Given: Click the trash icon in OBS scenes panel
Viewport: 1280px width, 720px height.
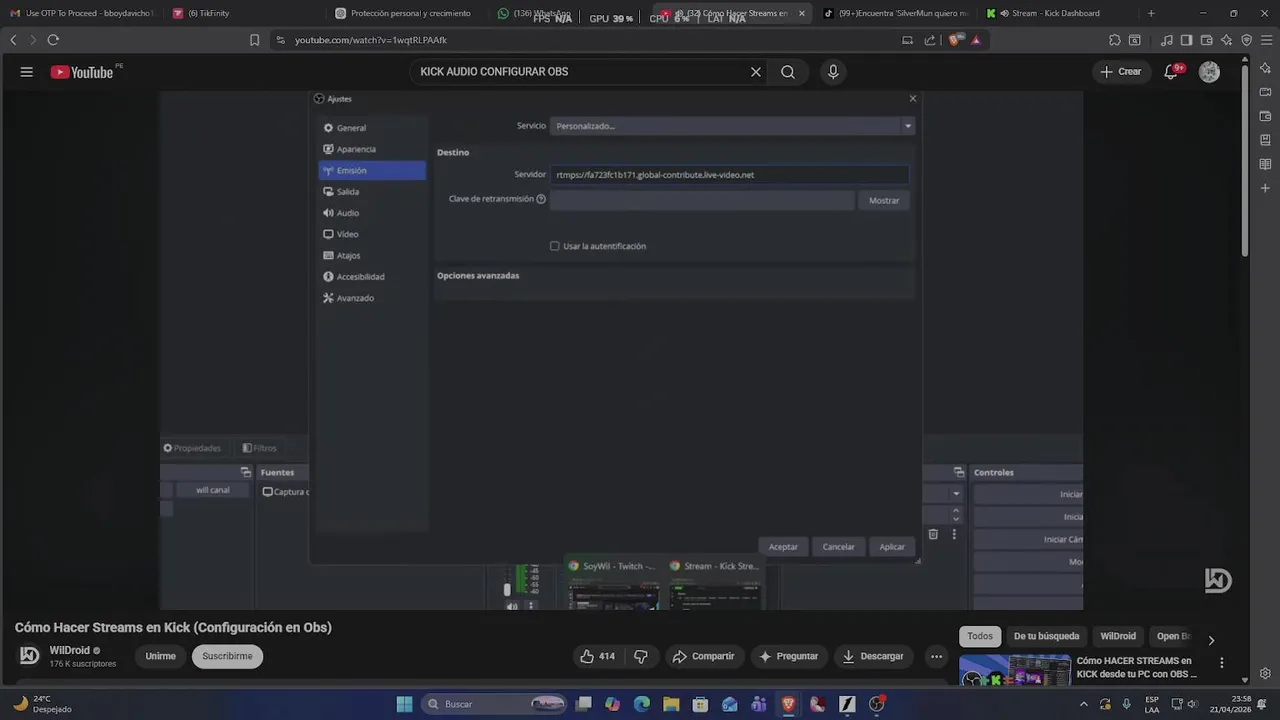Looking at the screenshot, I should [933, 534].
